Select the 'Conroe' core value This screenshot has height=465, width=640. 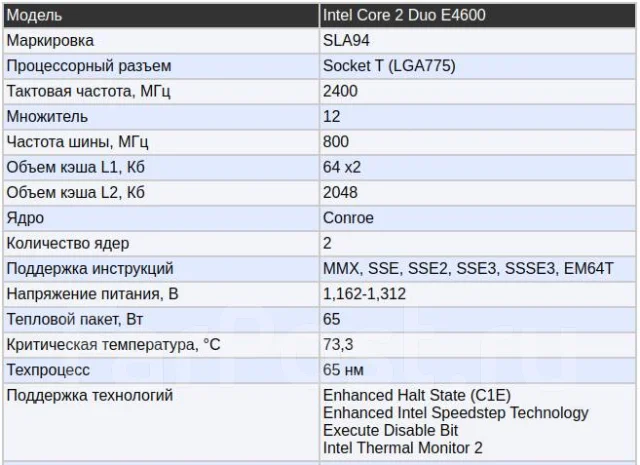pos(348,218)
